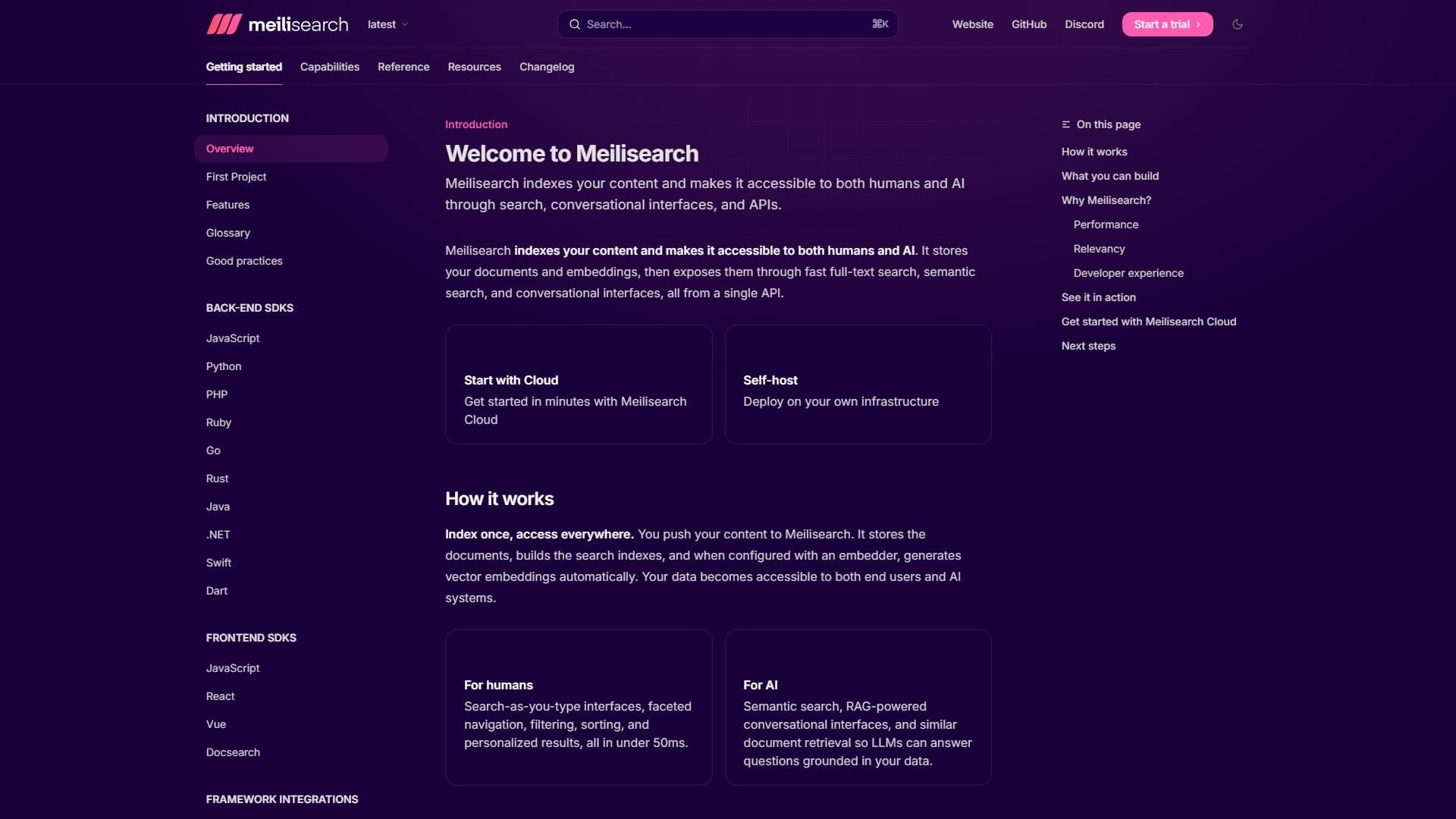The image size is (1456, 819).
Task: Focus the Search input field
Action: [x=727, y=24]
